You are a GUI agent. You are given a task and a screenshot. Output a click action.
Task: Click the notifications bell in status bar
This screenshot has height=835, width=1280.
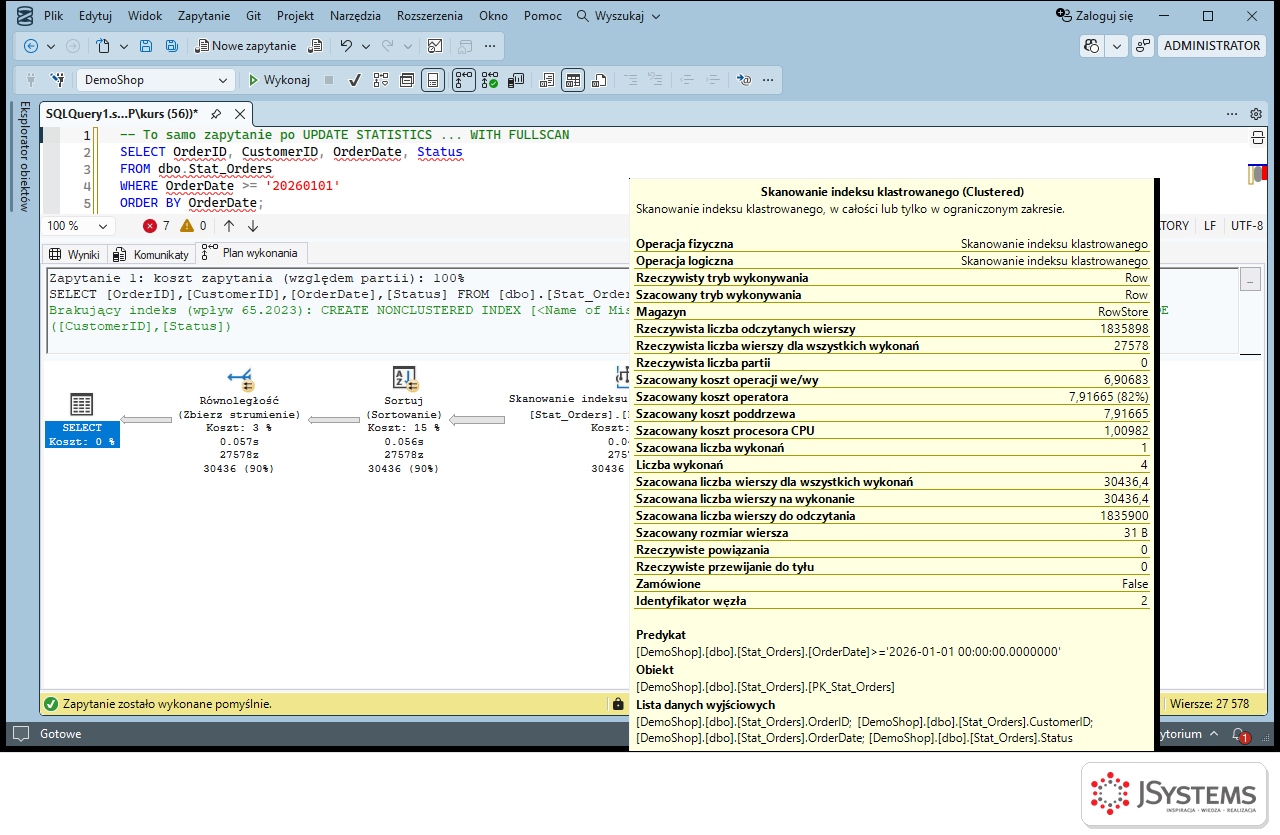[1239, 734]
